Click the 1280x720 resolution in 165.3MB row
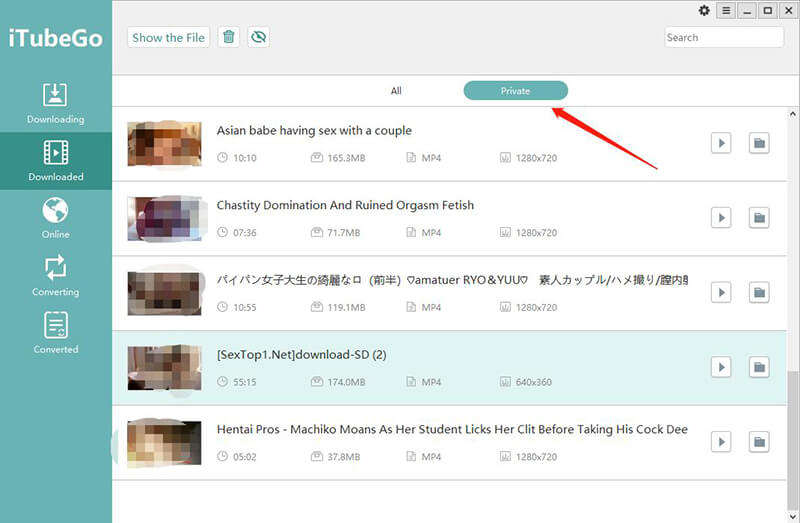Screen dimensions: 800x523 click(536, 158)
